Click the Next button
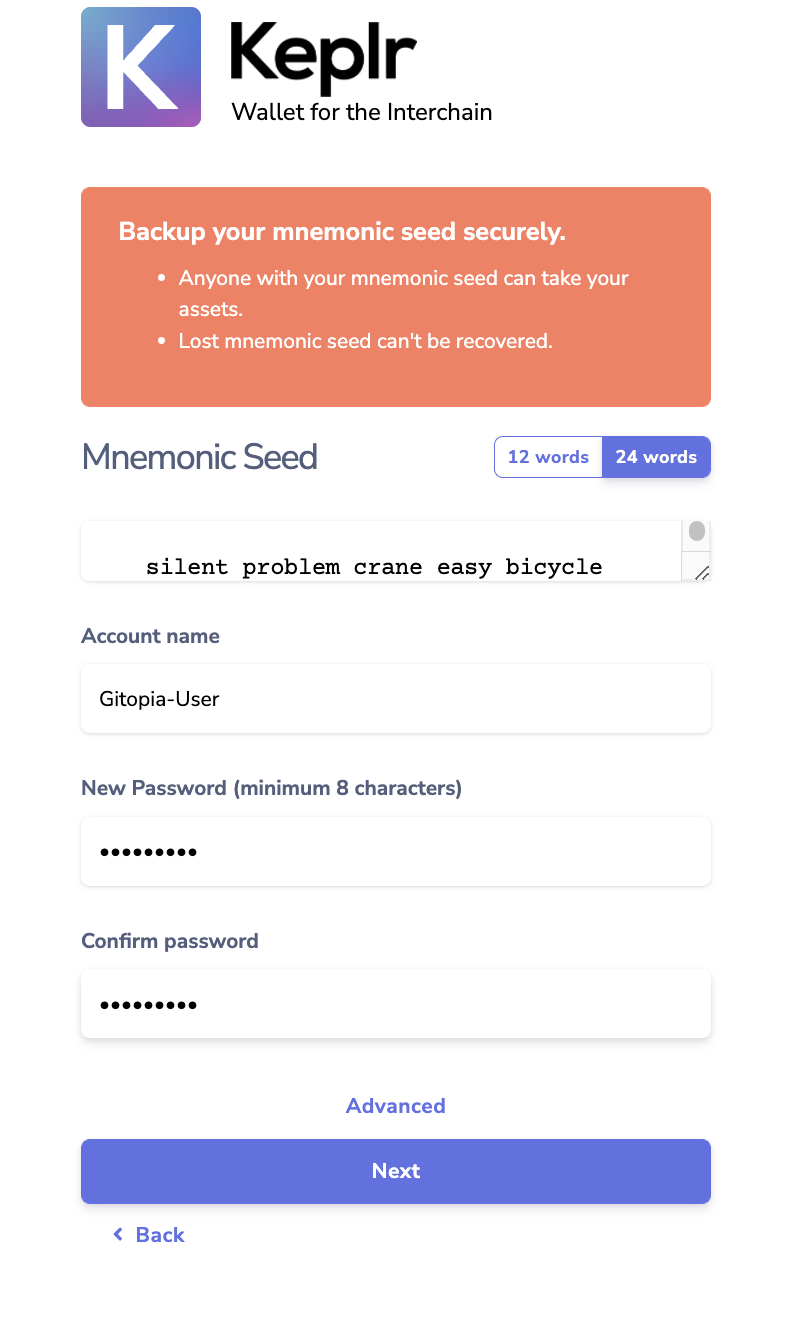This screenshot has width=794, height=1325. (396, 1171)
